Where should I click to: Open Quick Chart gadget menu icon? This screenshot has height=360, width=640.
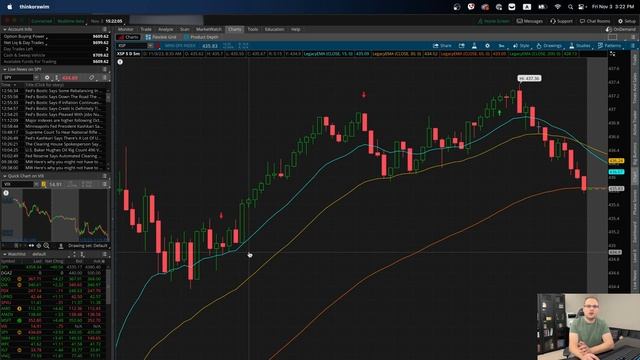point(104,176)
